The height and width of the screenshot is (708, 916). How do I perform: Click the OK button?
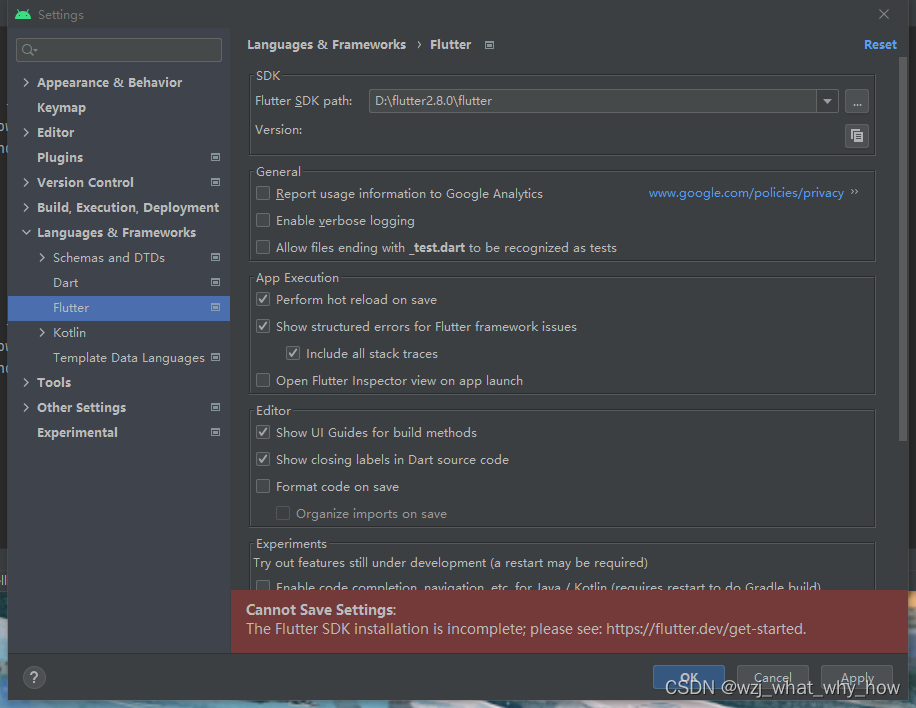coord(689,678)
